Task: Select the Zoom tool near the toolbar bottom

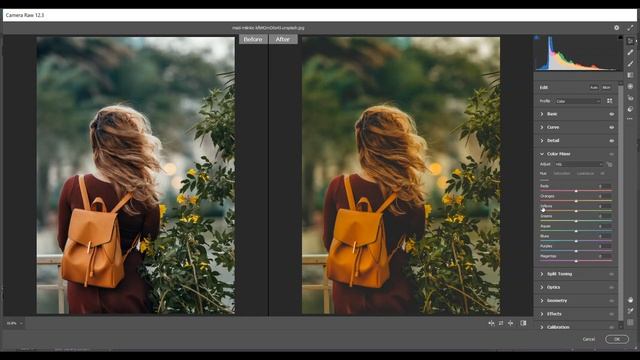Action: tap(630, 300)
